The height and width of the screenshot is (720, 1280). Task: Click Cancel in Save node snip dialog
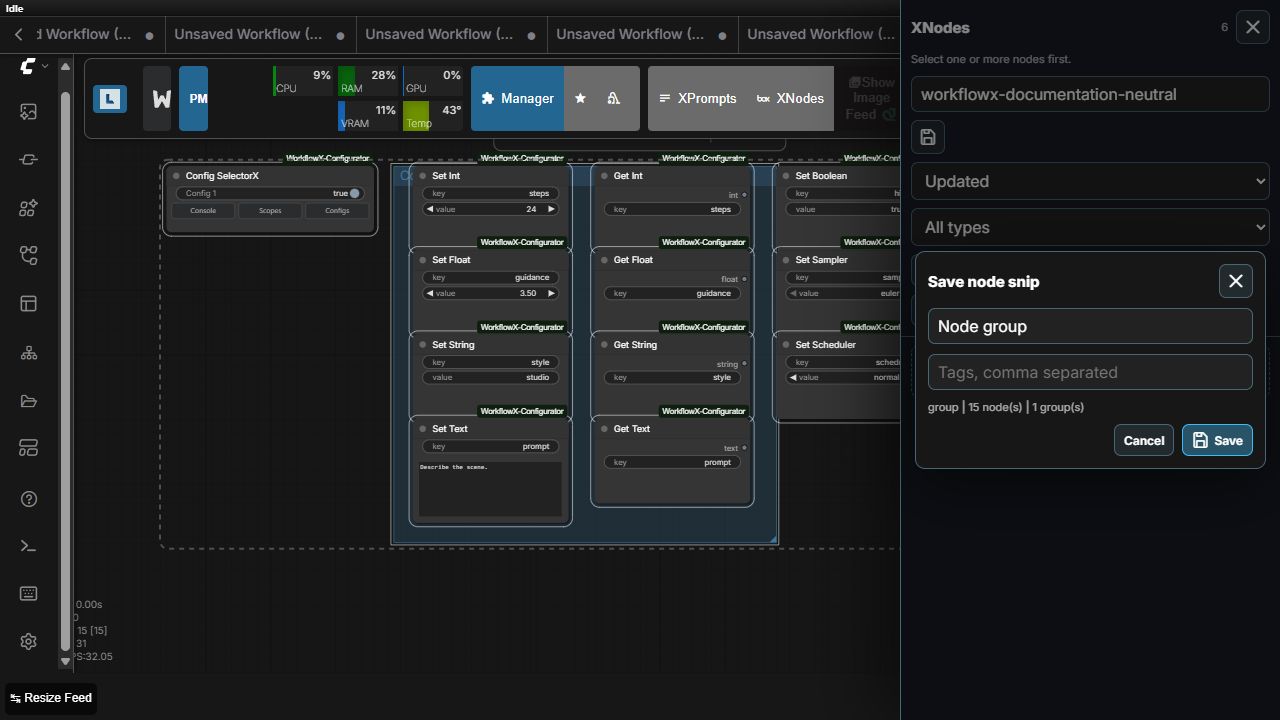1144,440
